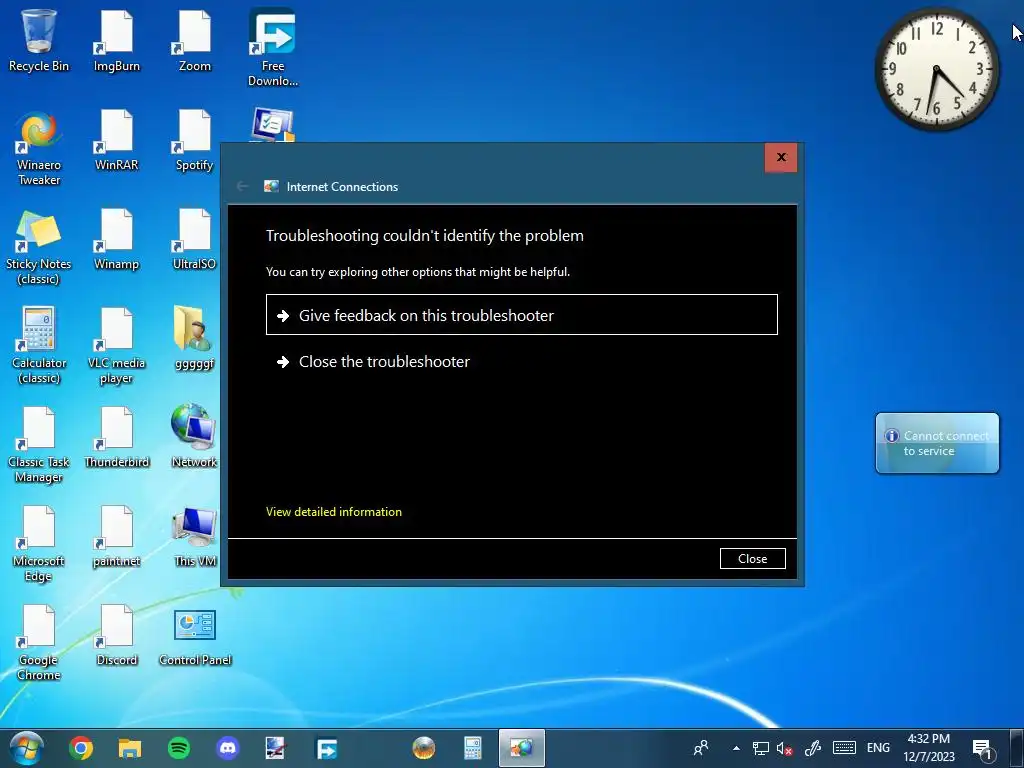Select the Winaero Tweaker desktop icon
Image resolution: width=1024 pixels, height=768 pixels.
coord(39,148)
